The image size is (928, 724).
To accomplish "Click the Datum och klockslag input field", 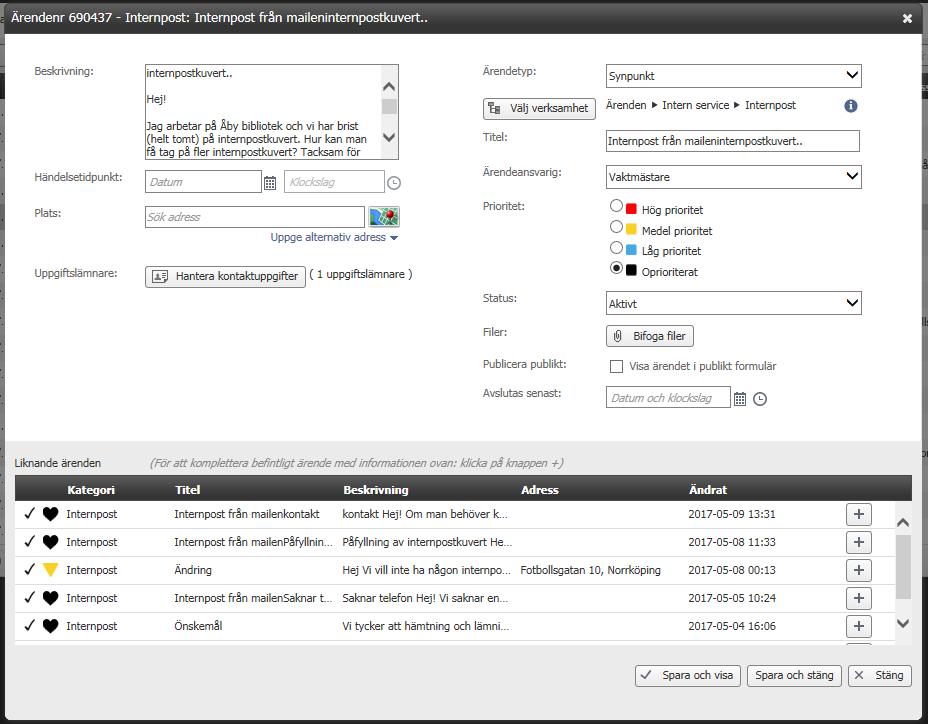I will [x=668, y=397].
